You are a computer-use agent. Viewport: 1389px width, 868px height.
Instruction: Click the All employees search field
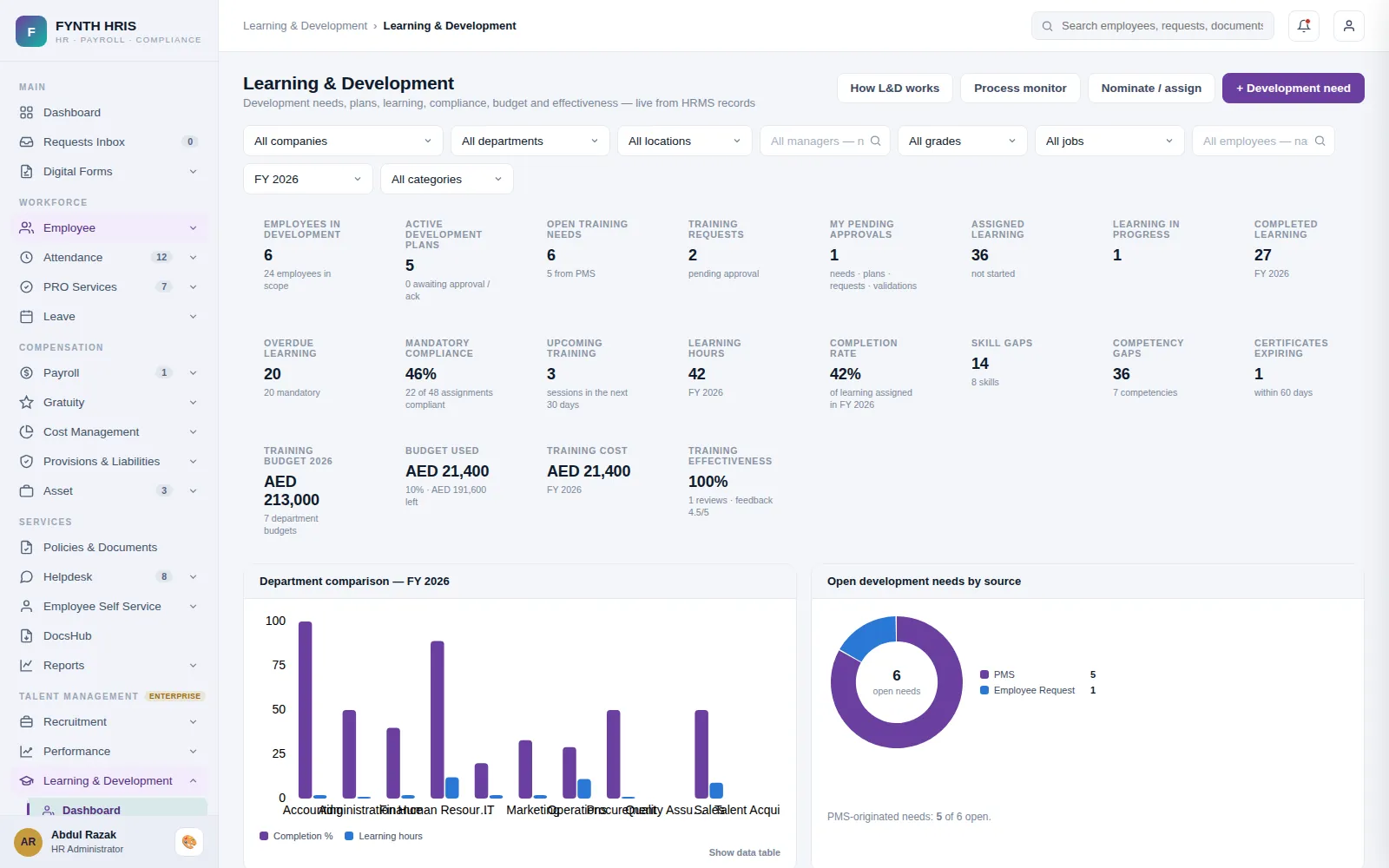pyautogui.click(x=1263, y=141)
